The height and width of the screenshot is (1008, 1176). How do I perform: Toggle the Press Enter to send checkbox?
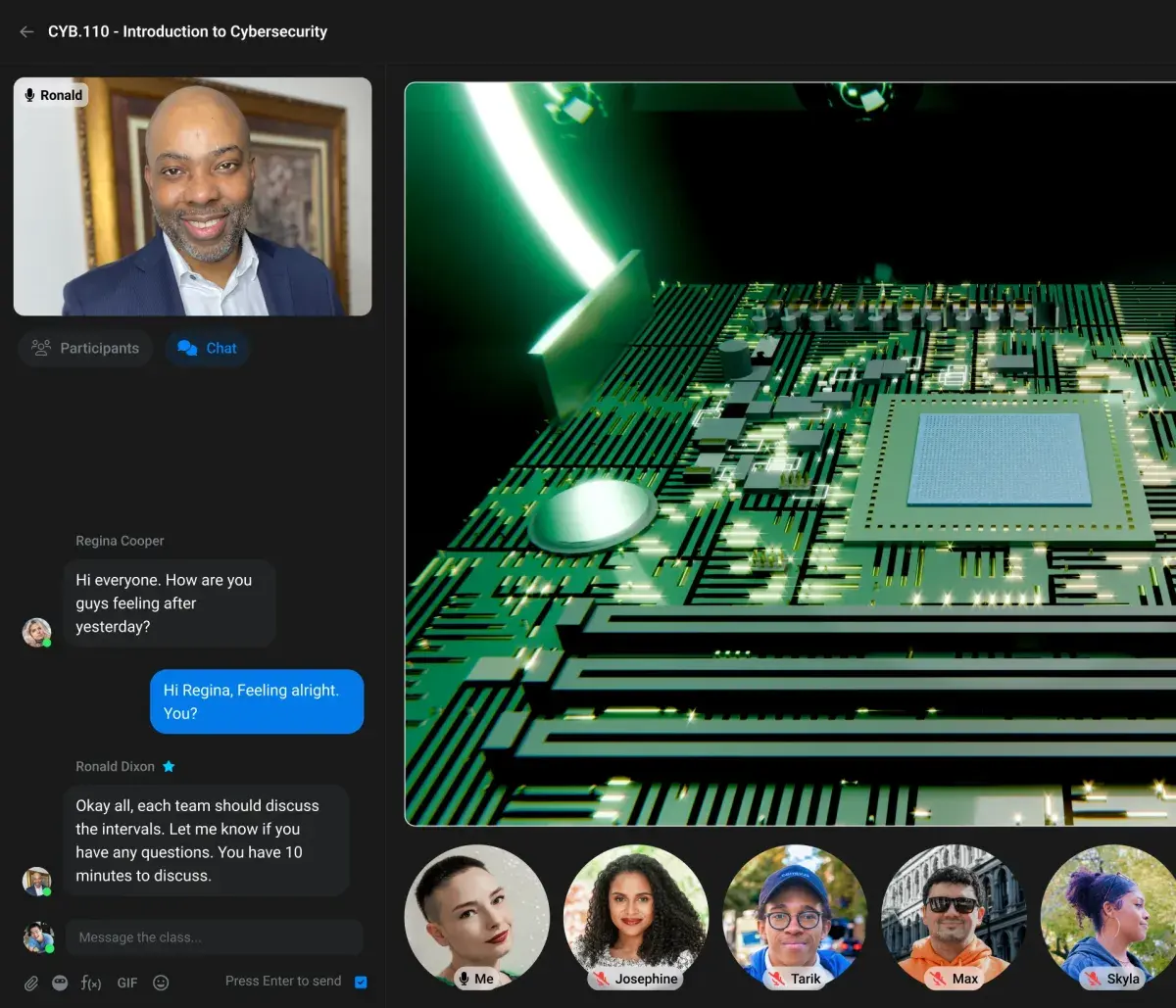coord(361,982)
